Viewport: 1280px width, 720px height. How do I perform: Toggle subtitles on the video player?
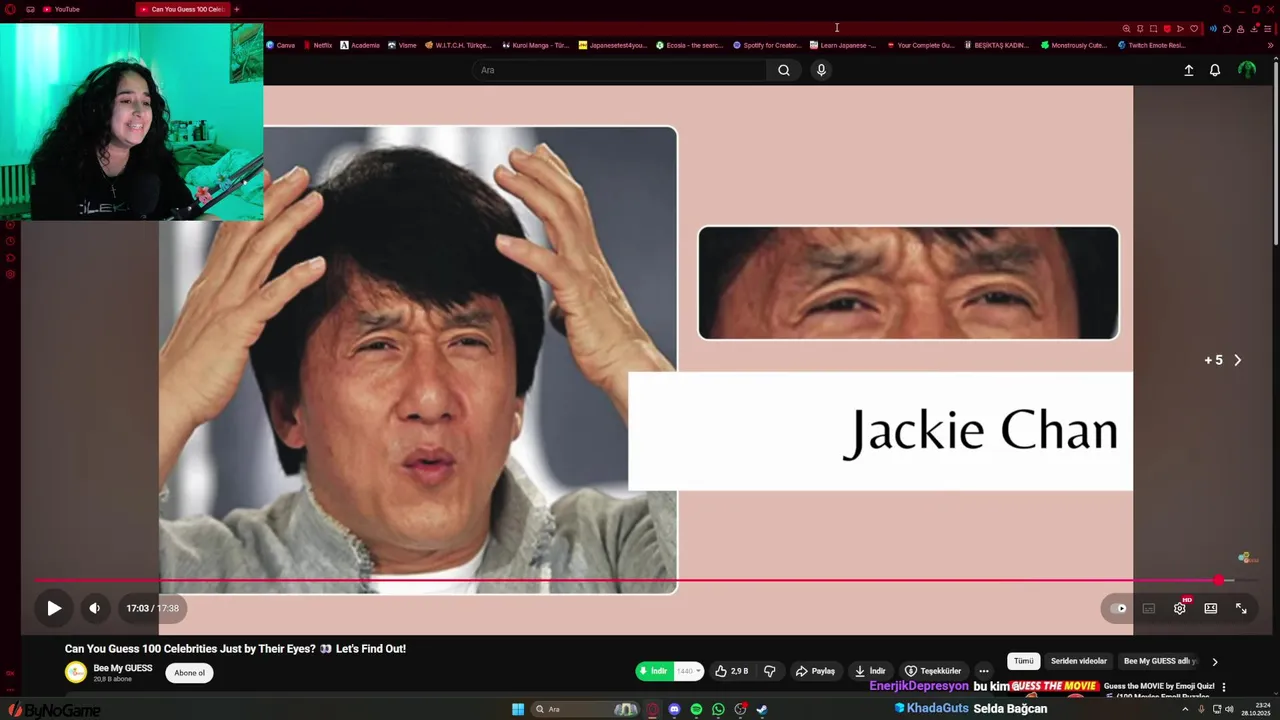pyautogui.click(x=1149, y=608)
